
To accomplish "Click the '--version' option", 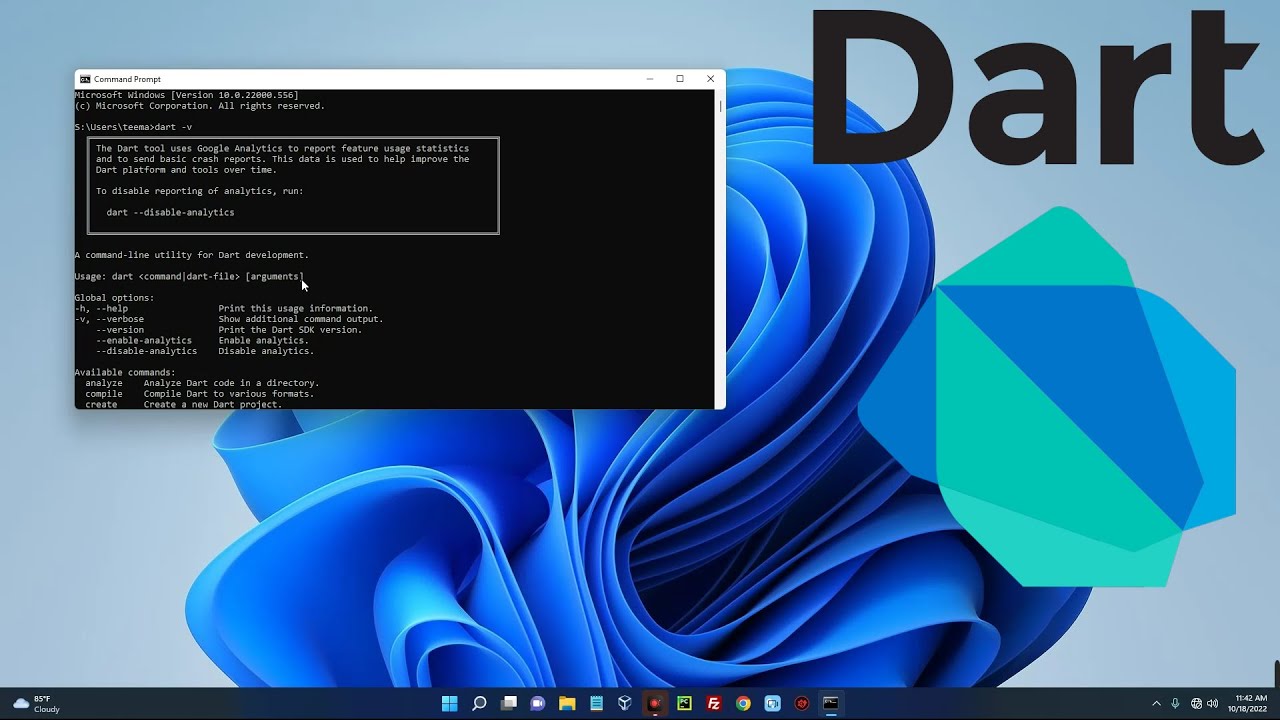I will tap(120, 330).
